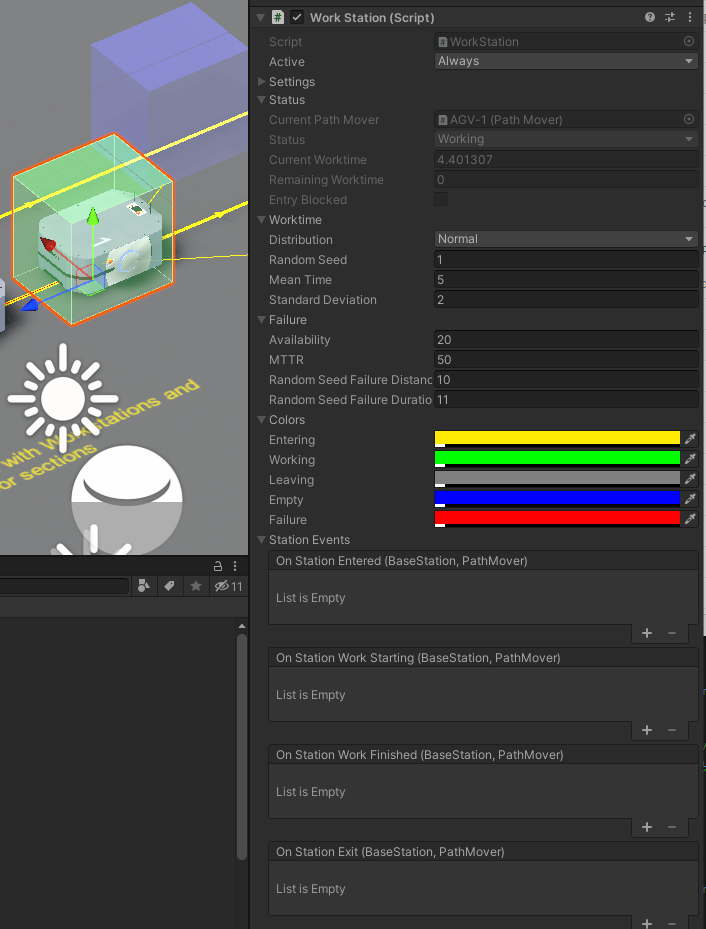Open the Work Station component help reference
Screen dimensions: 706x929
650,17
